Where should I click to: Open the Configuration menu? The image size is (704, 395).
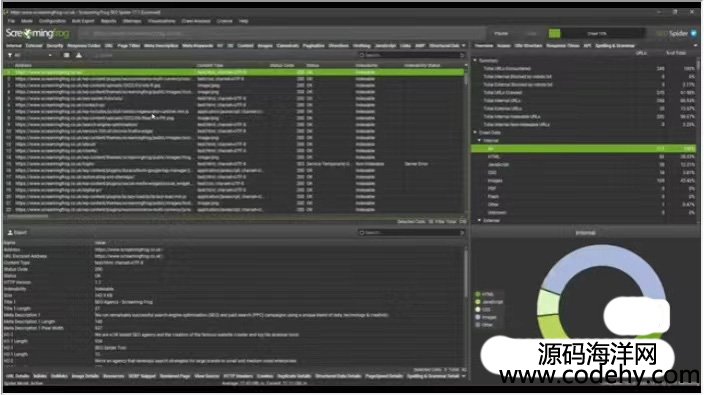pos(52,21)
